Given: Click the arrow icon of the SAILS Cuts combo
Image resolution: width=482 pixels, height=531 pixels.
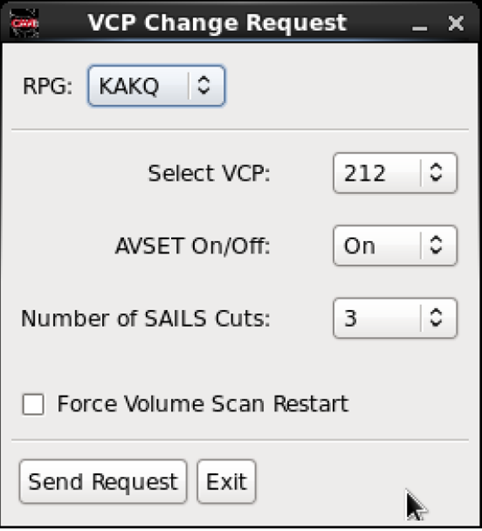Looking at the screenshot, I should click(436, 318).
